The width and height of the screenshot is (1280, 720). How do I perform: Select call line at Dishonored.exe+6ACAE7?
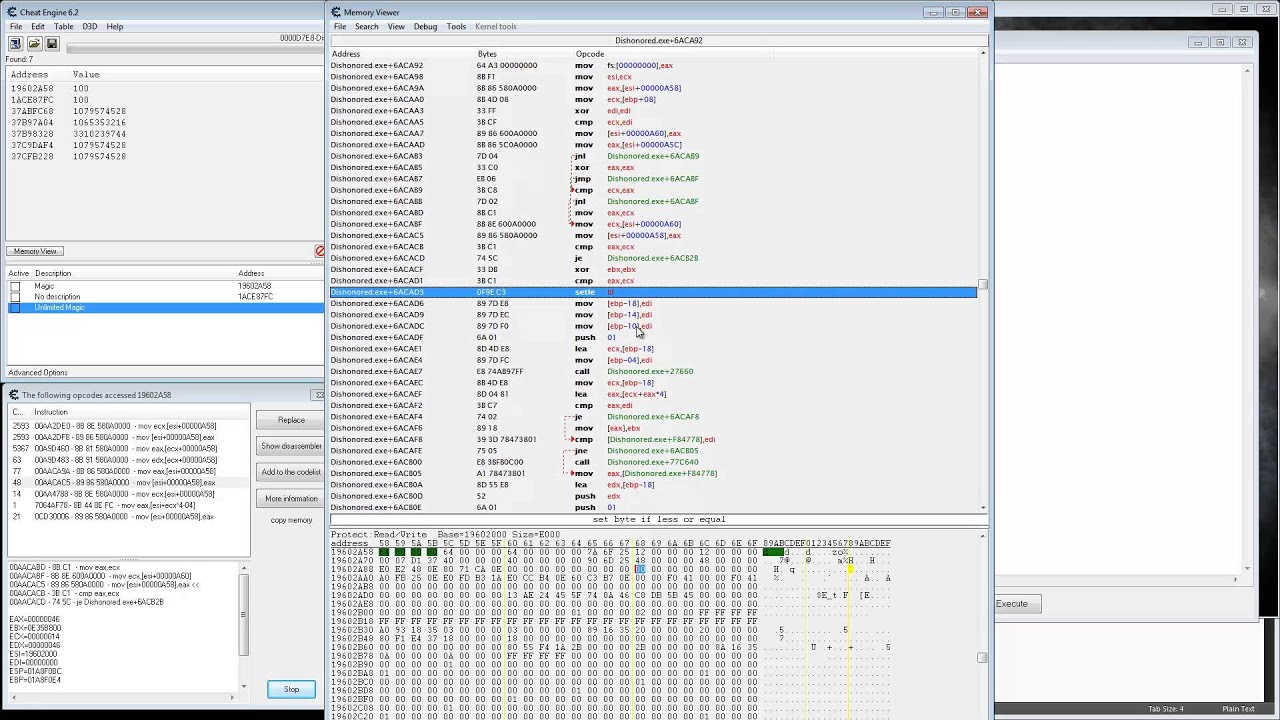653,371
